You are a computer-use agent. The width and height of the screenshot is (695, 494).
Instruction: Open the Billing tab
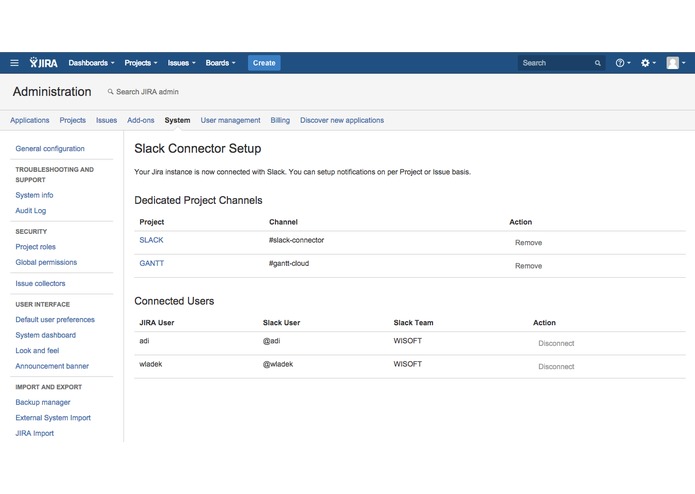point(280,120)
